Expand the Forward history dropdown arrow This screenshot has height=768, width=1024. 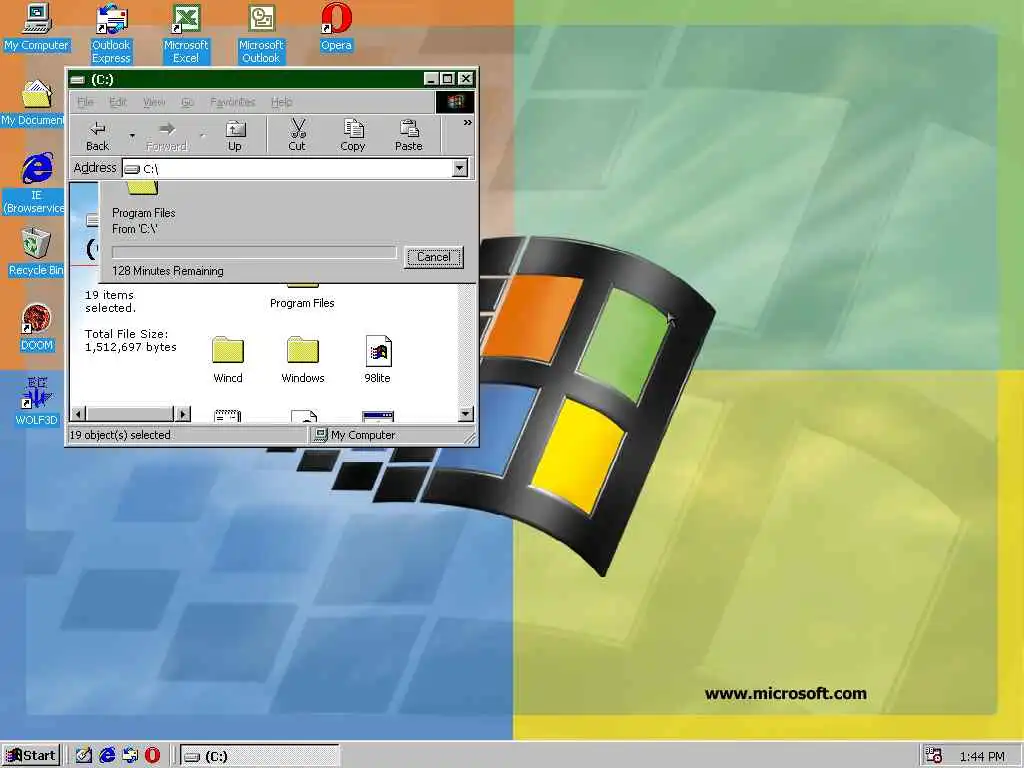(202, 136)
